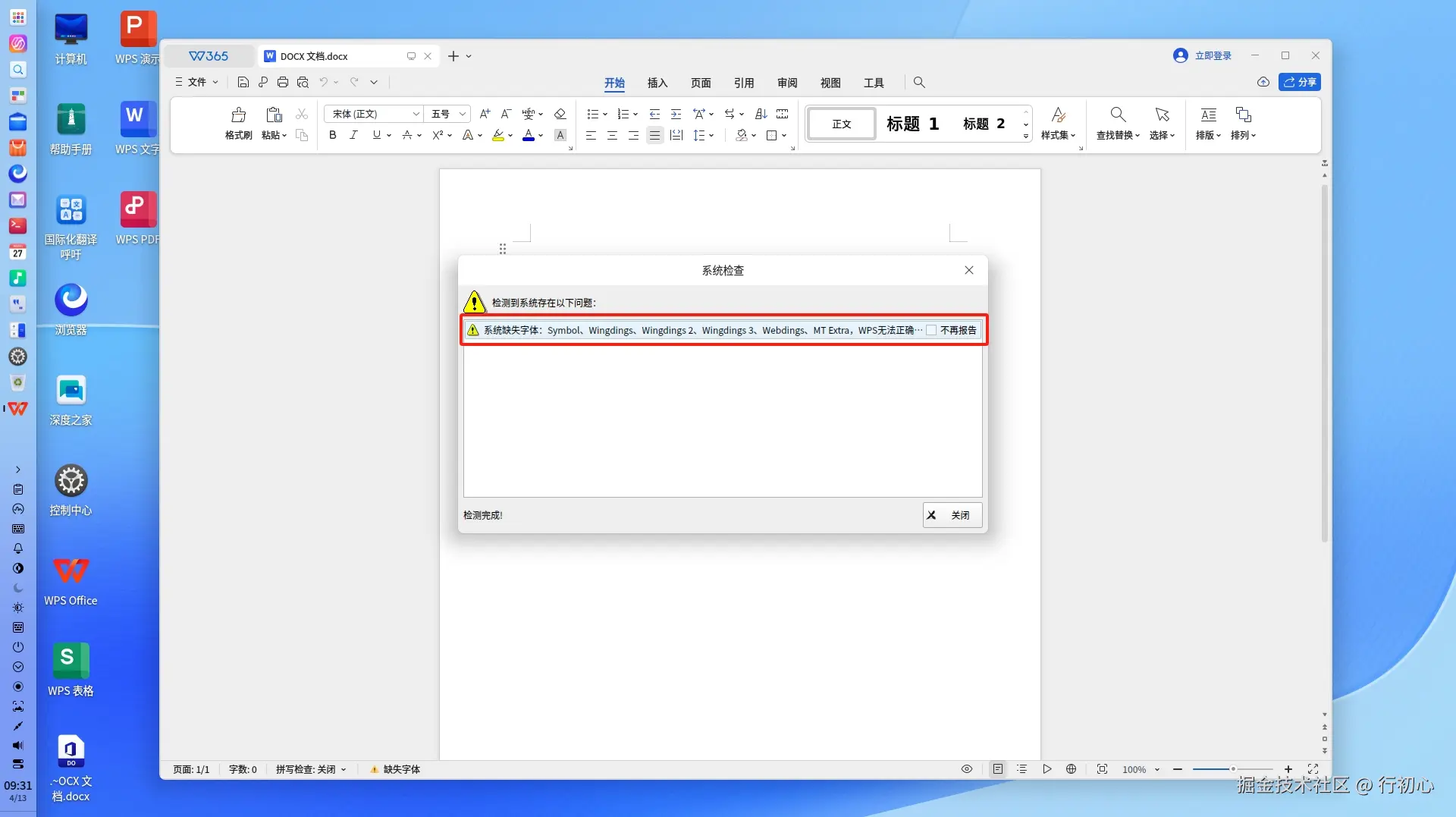Click the Print icon in quick access toolbar
Screen dimensions: 1456x817
283,82
